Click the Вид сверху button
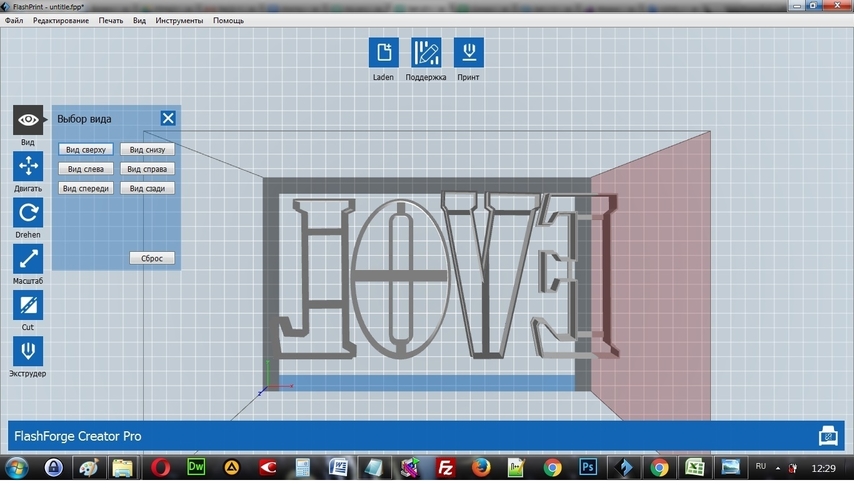854x500 pixels. (86, 149)
